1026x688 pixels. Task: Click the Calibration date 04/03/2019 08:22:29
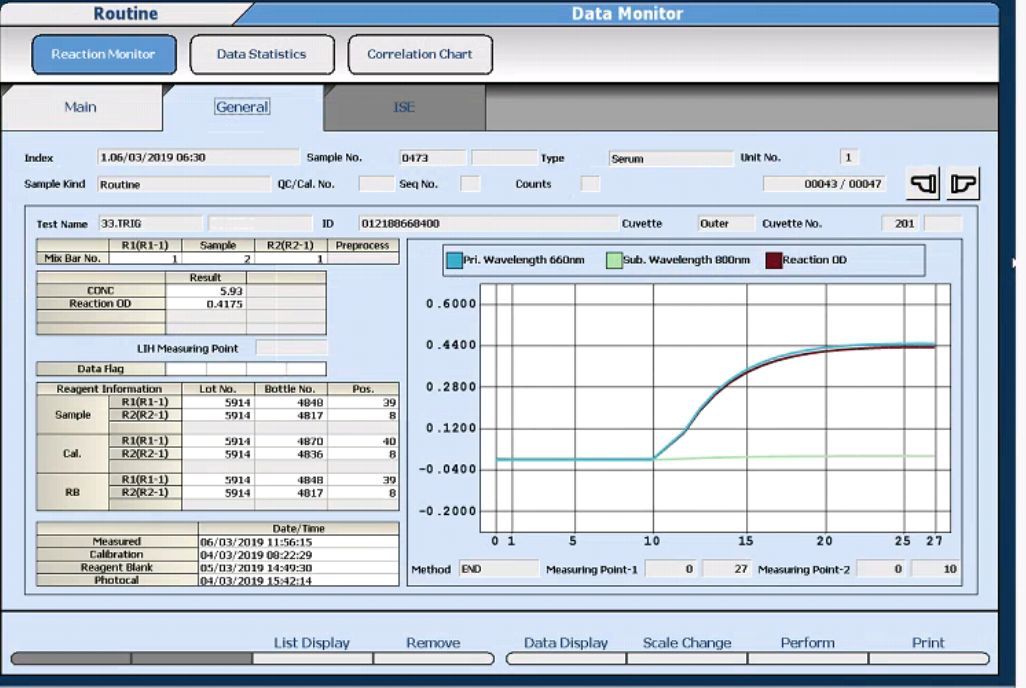pyautogui.click(x=298, y=555)
